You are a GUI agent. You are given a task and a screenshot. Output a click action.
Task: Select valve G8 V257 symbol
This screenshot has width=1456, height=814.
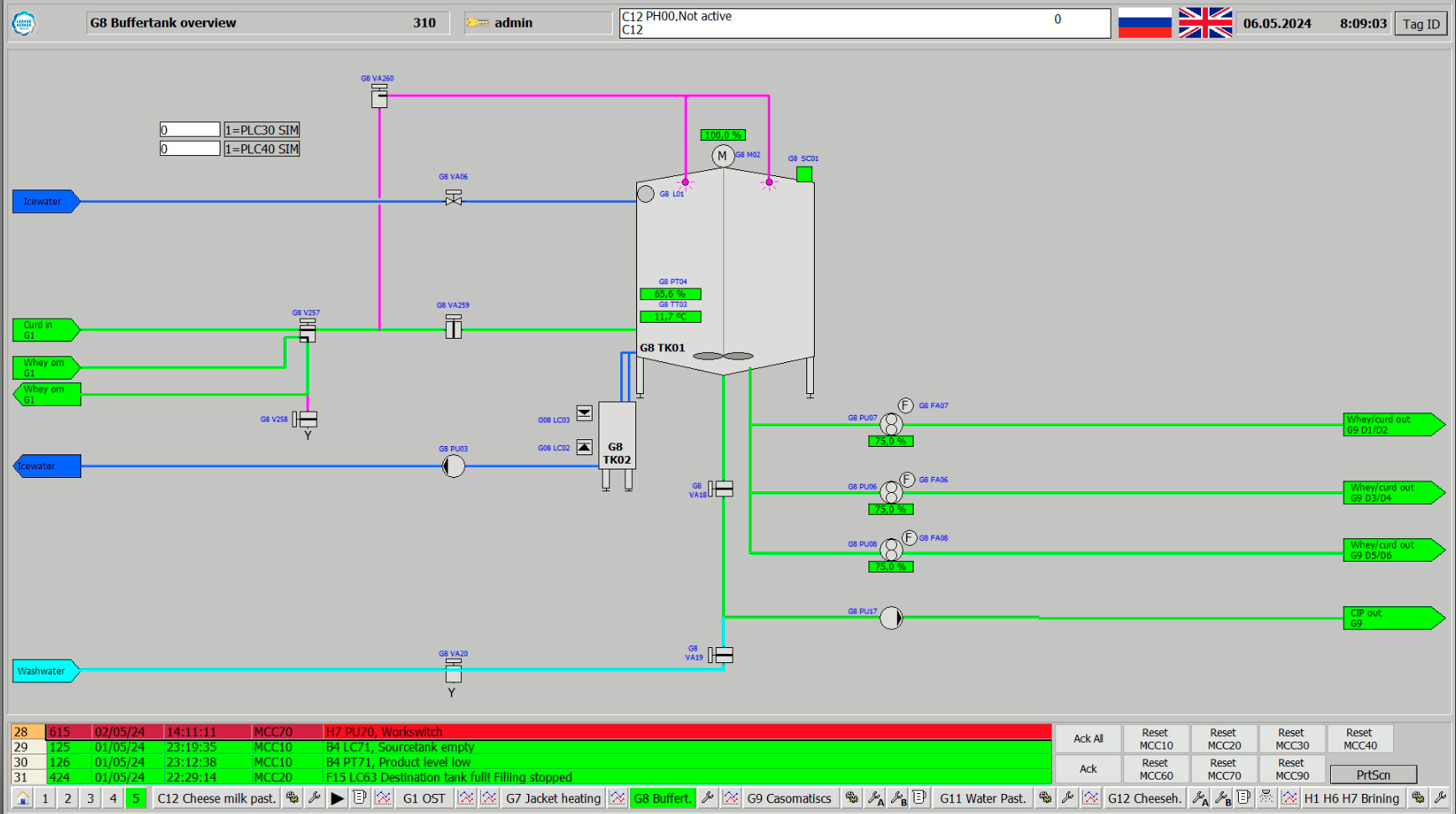(x=308, y=330)
